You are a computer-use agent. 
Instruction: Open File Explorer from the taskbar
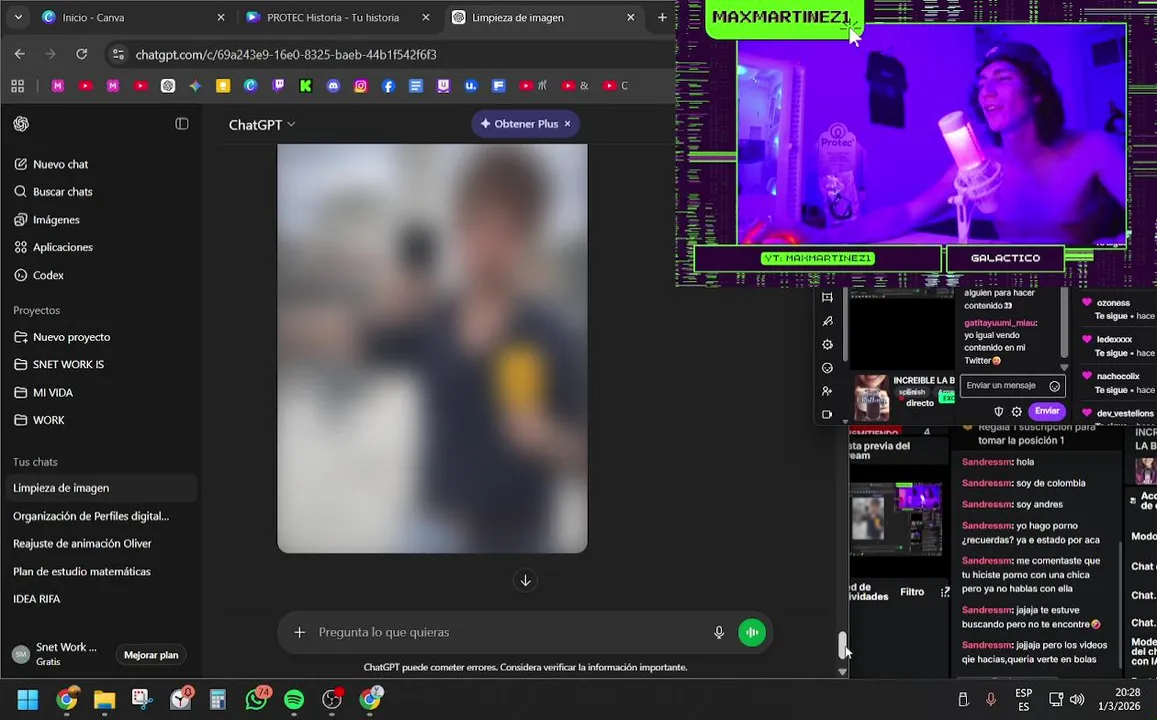(x=104, y=699)
